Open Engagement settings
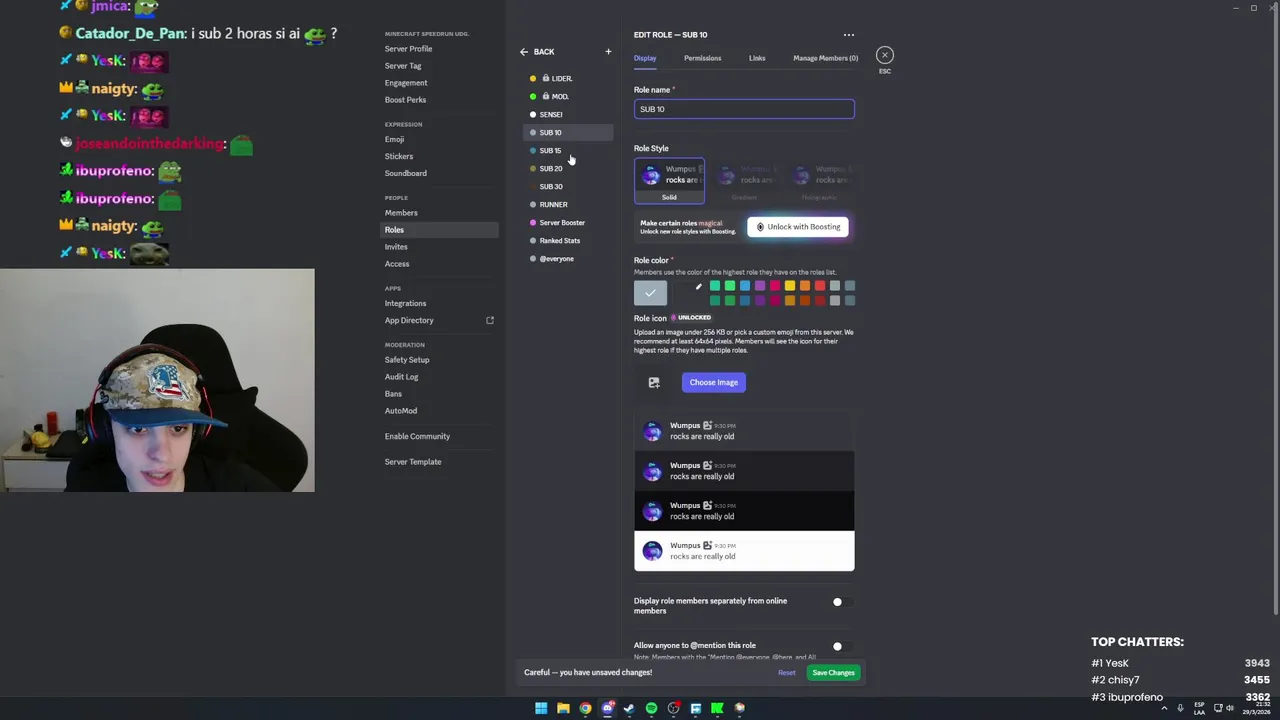This screenshot has height=720, width=1280. [406, 83]
